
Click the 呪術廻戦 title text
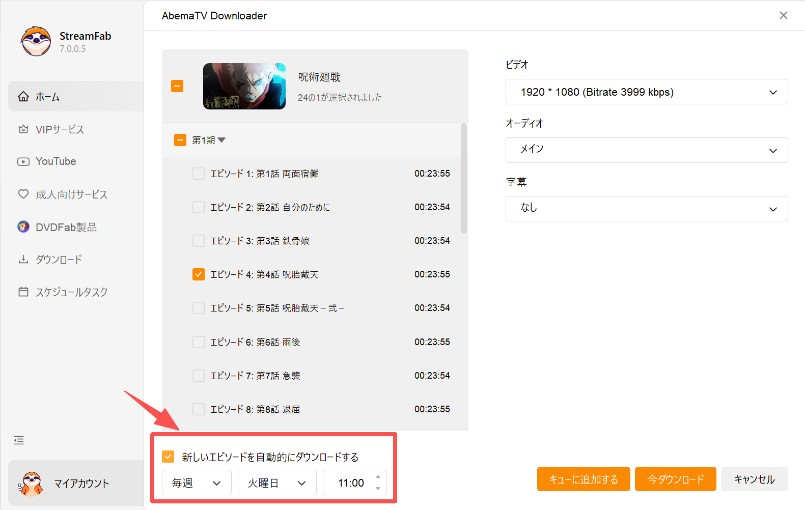319,77
